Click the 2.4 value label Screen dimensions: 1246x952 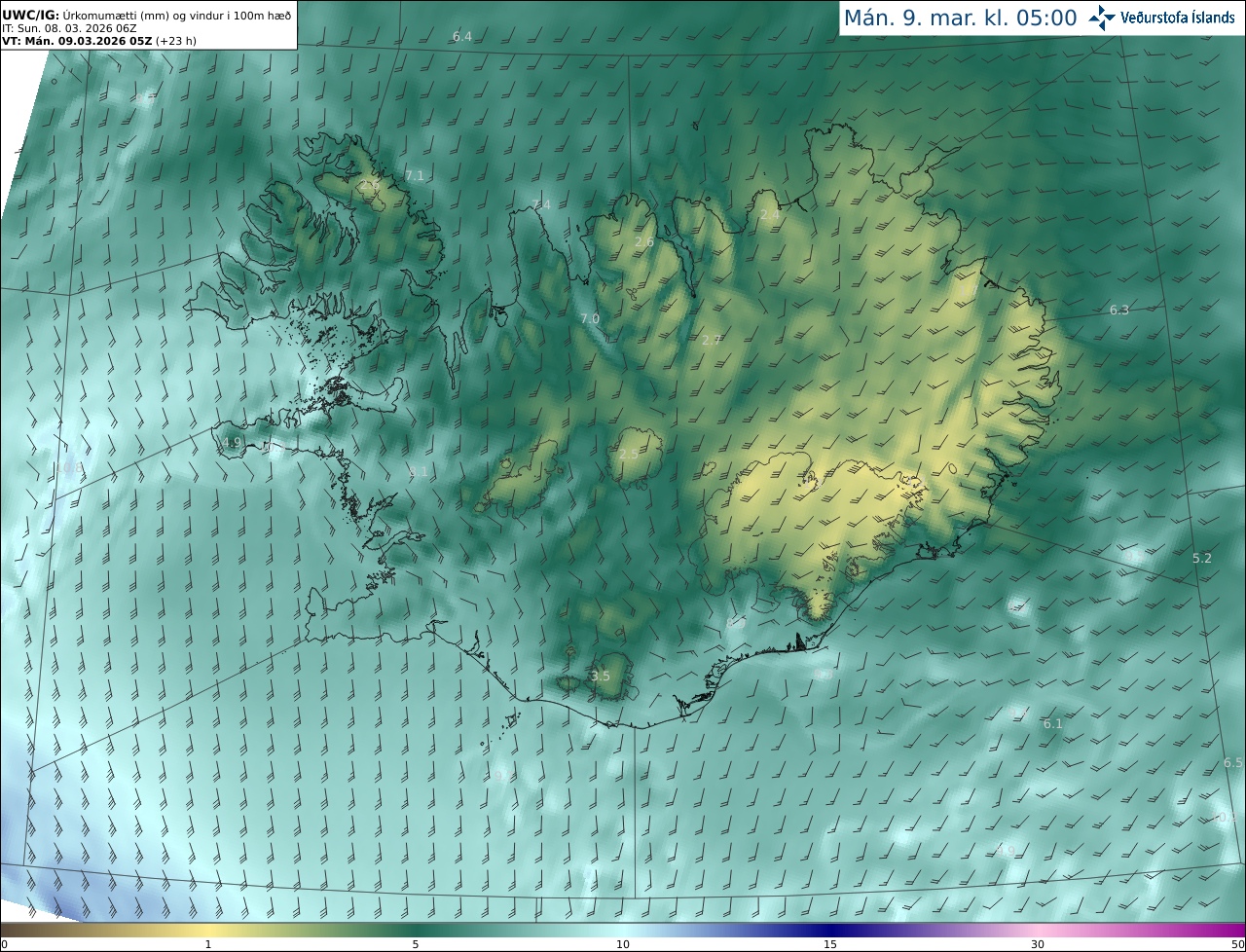click(x=769, y=214)
